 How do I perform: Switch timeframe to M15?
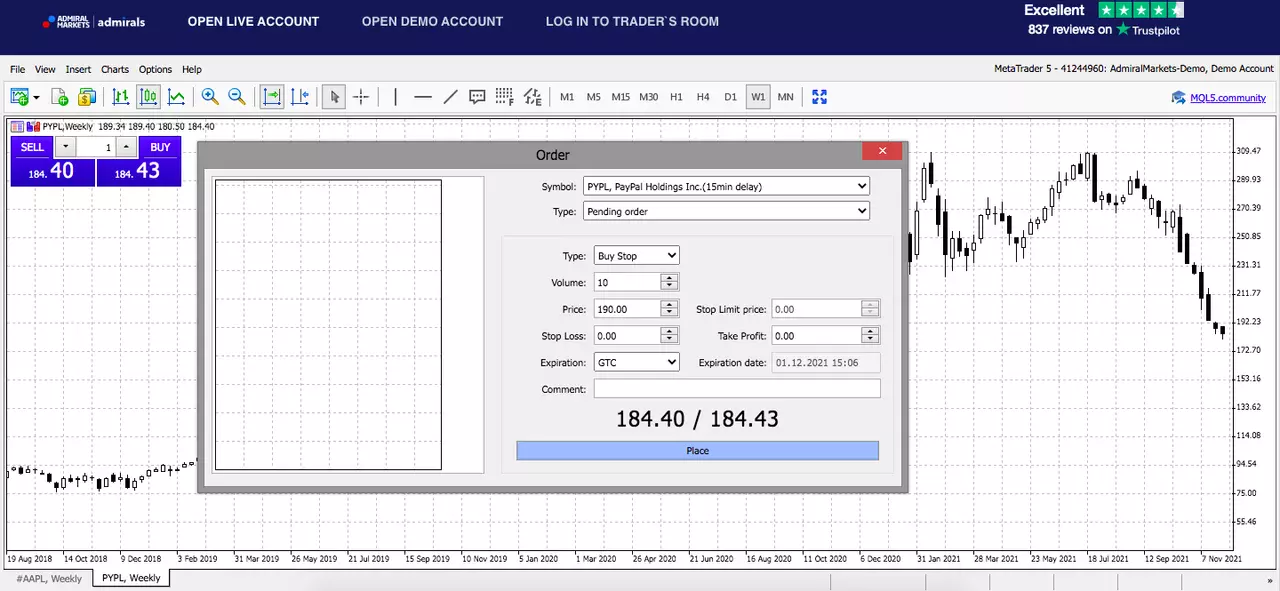point(621,97)
